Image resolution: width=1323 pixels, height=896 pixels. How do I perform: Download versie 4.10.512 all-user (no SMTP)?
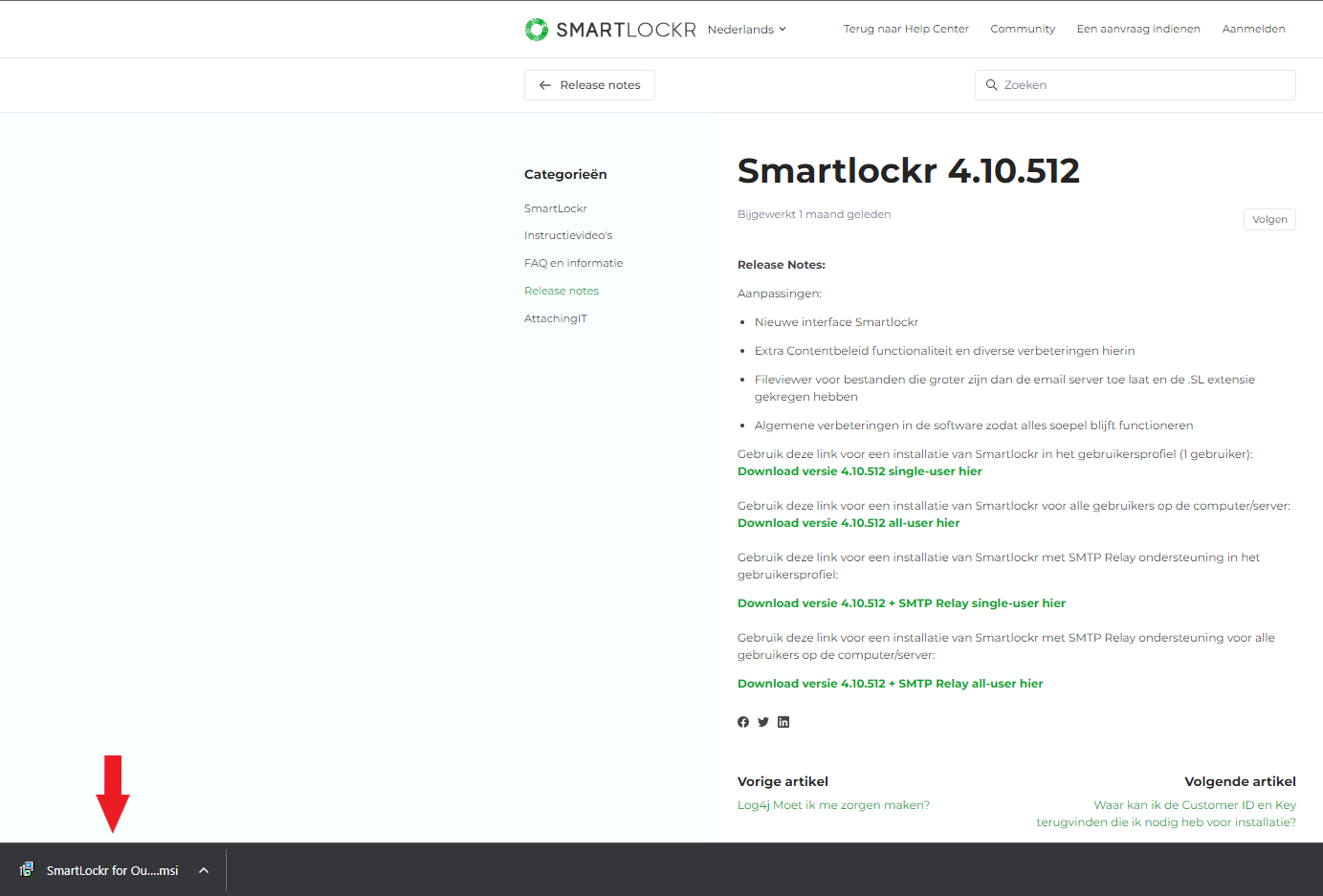click(x=849, y=523)
